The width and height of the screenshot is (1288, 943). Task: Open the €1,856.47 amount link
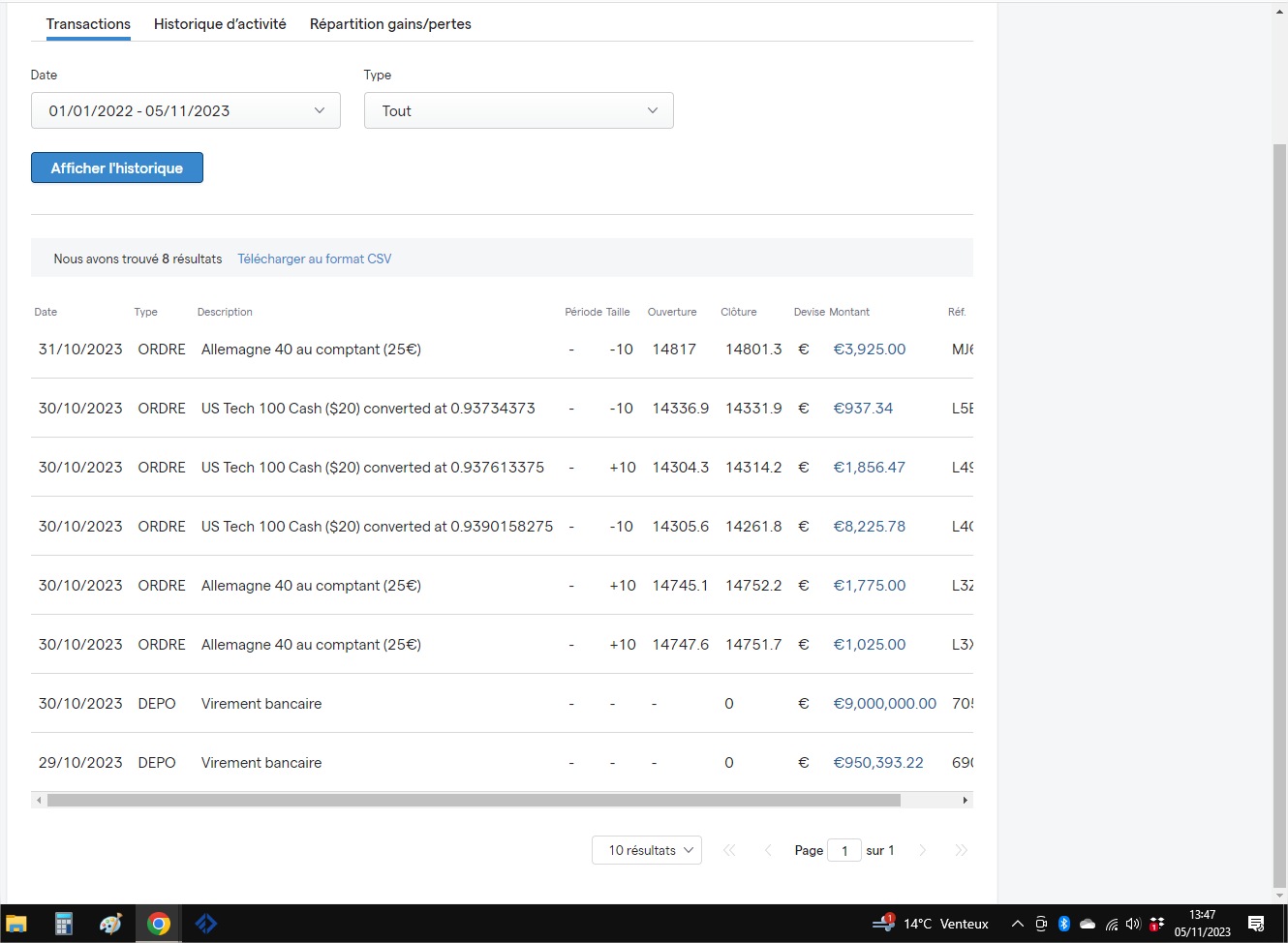[870, 468]
